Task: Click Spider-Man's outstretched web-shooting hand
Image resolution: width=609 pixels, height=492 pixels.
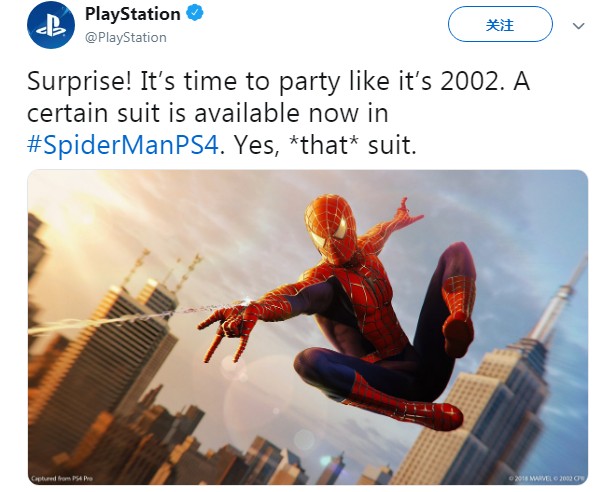Action: [227, 328]
